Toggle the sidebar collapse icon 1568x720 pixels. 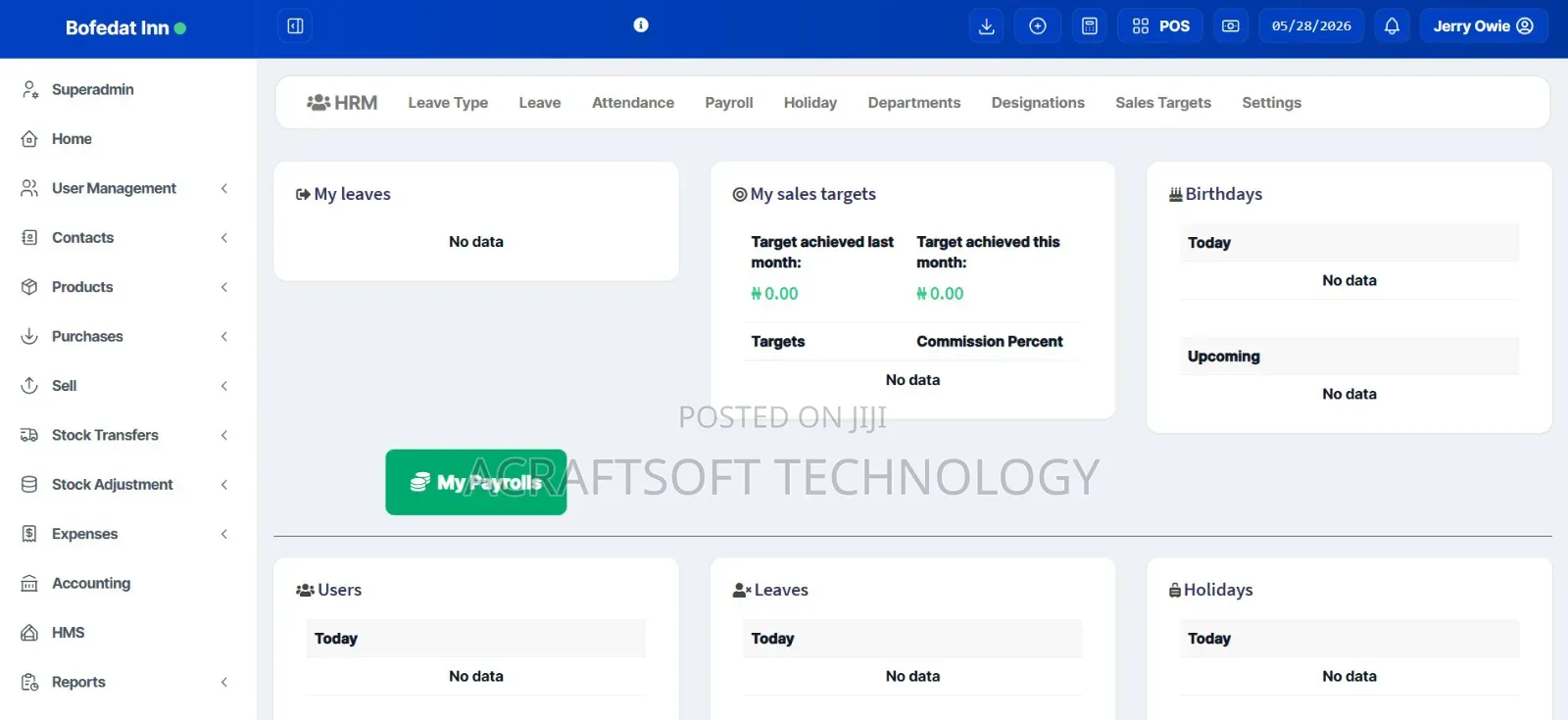click(295, 26)
